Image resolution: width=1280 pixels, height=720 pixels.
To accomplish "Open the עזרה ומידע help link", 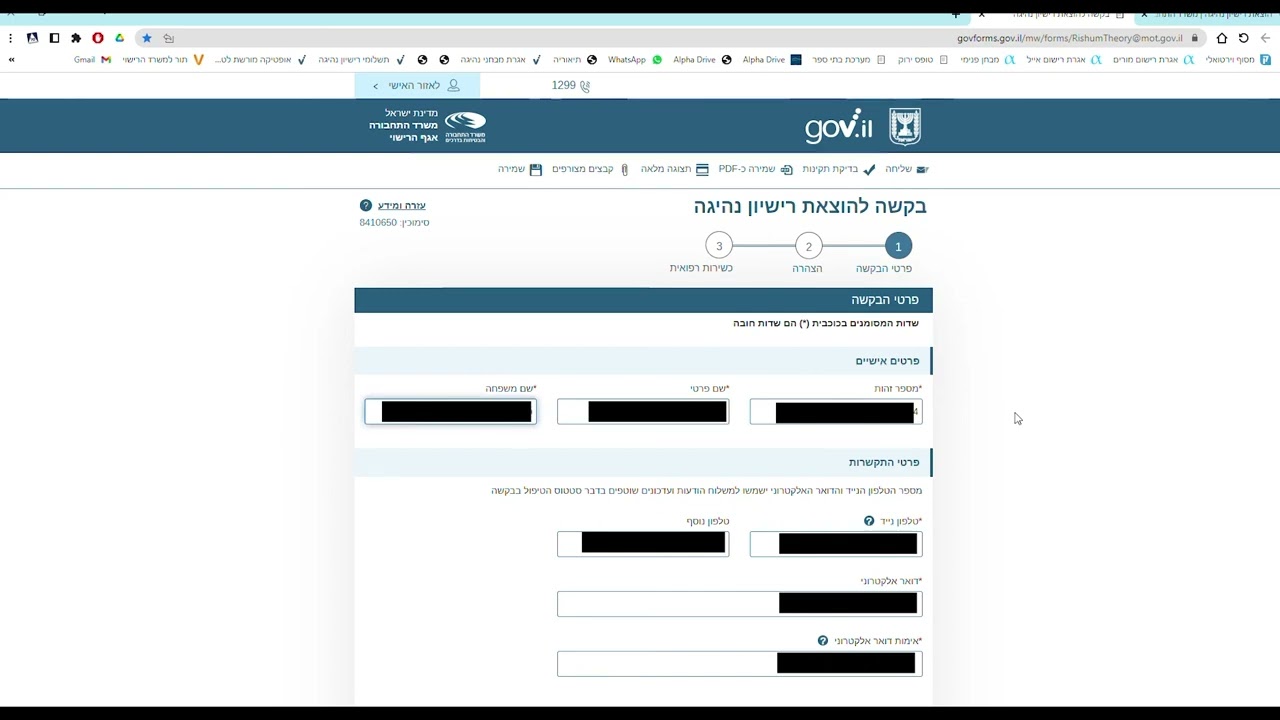I will coord(402,205).
